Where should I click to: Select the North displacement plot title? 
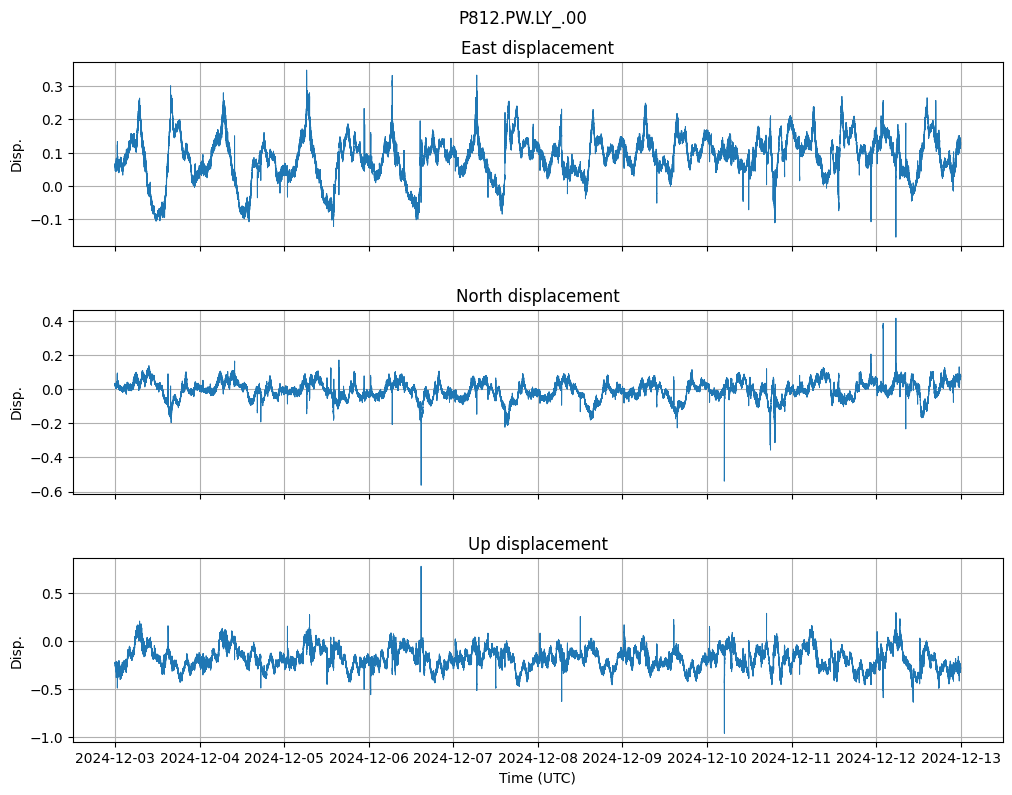[x=537, y=296]
